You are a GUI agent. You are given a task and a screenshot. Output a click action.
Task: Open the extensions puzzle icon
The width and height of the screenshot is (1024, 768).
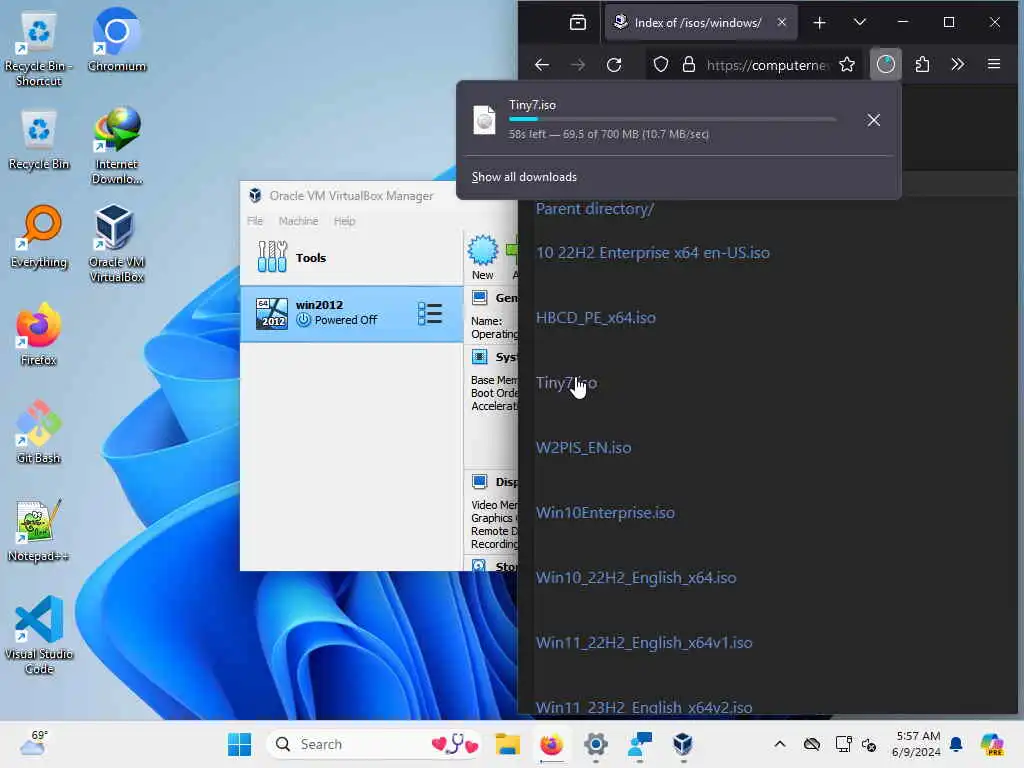pos(922,65)
